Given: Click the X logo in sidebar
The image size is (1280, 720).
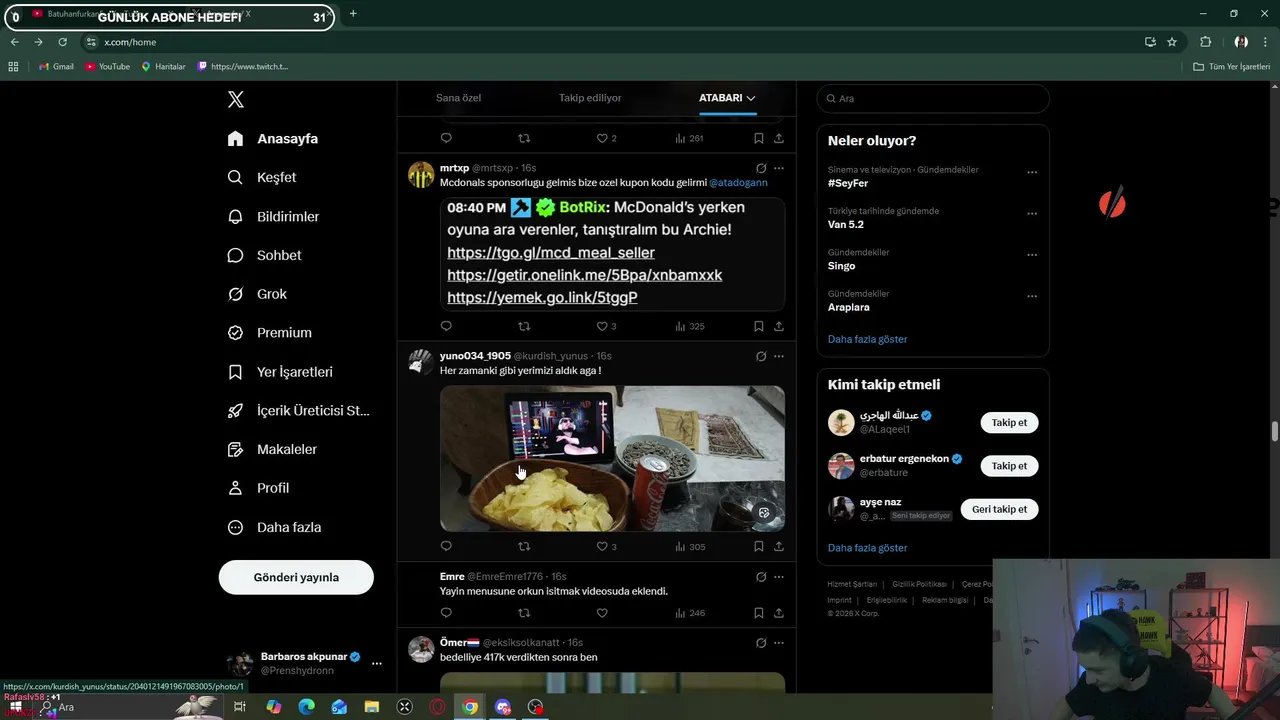Looking at the screenshot, I should pos(236,99).
